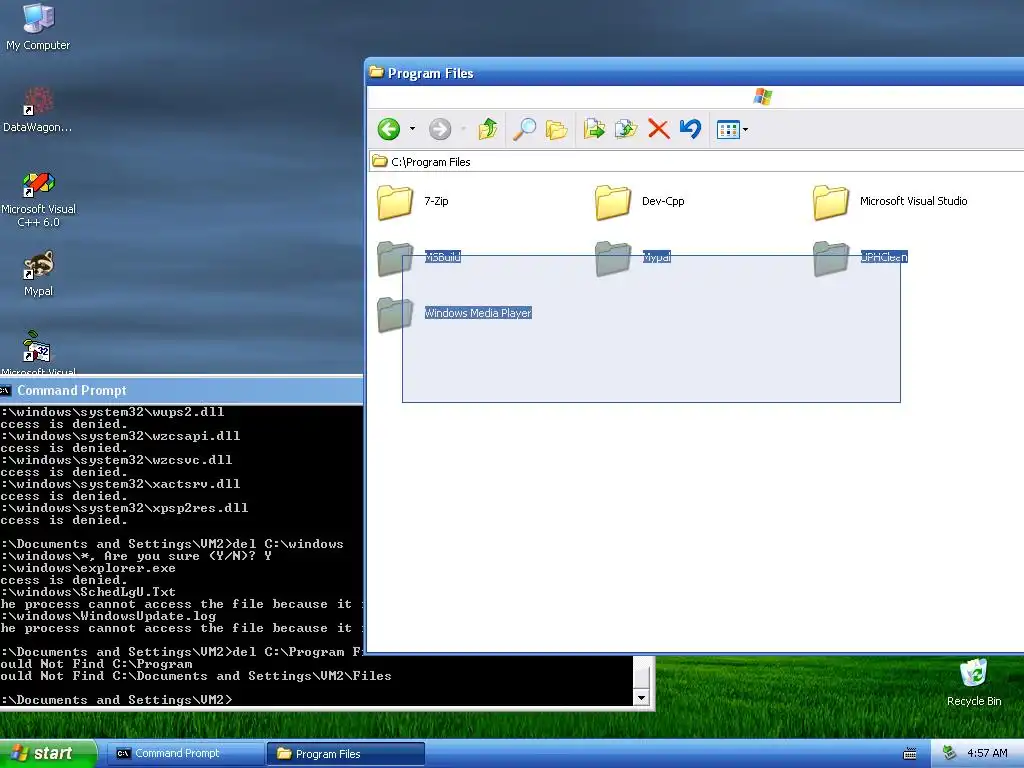
Task: Switch to Command Prompt taskbar button
Action: (185, 754)
